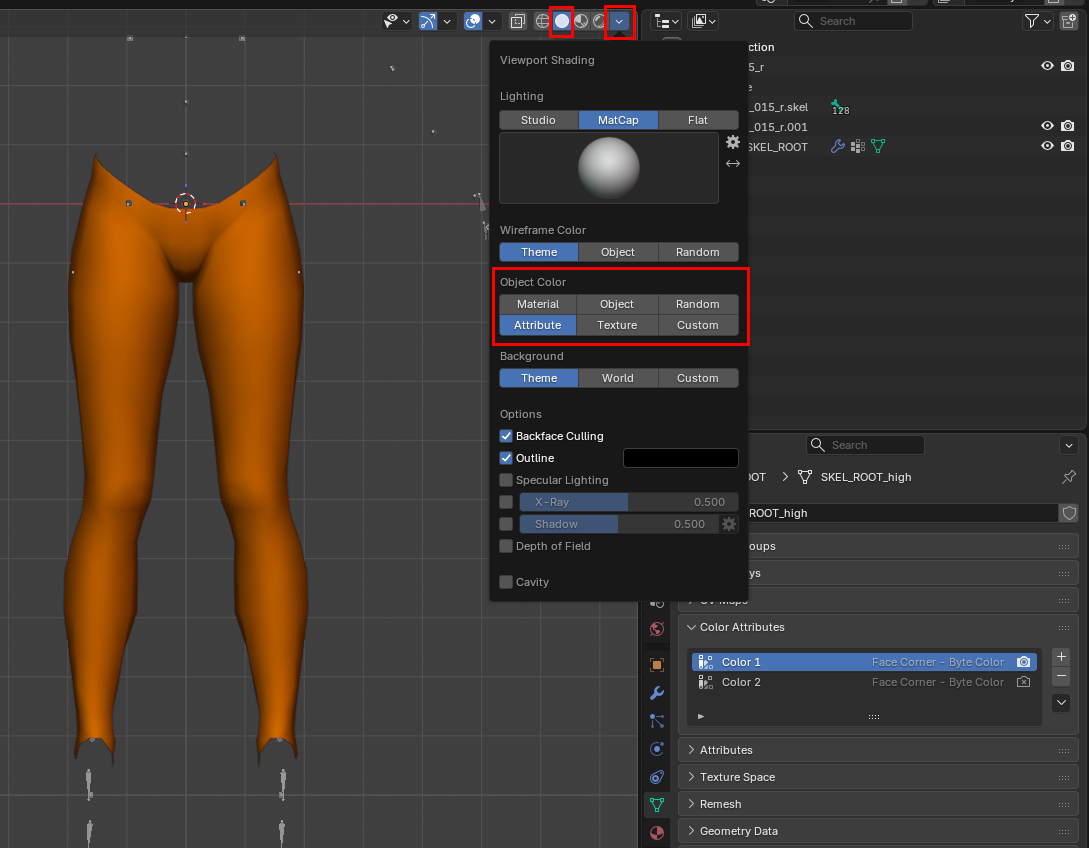
Task: Remove the selected color attribute with minus
Action: [x=1061, y=676]
